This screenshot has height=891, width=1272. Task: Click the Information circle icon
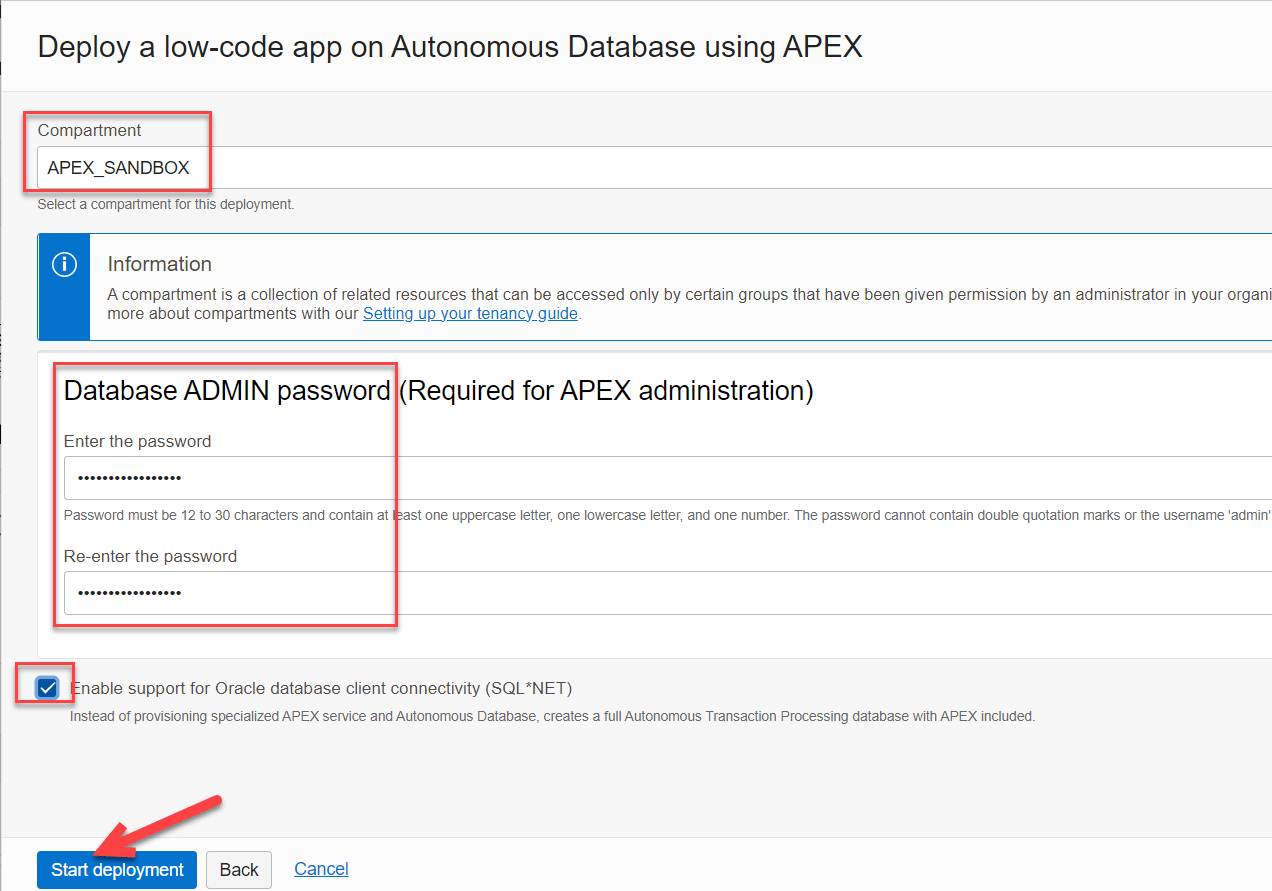click(x=64, y=265)
